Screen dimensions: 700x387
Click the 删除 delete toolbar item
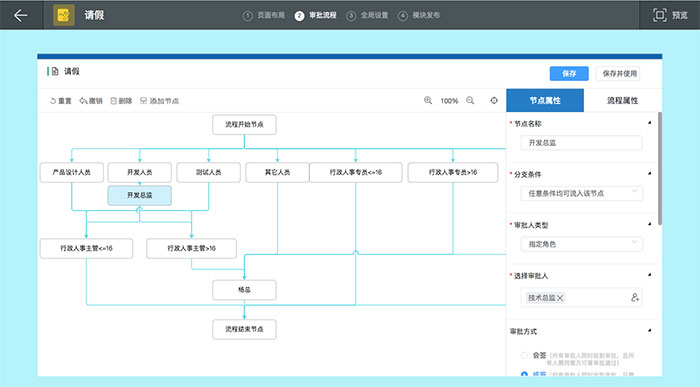pos(121,101)
